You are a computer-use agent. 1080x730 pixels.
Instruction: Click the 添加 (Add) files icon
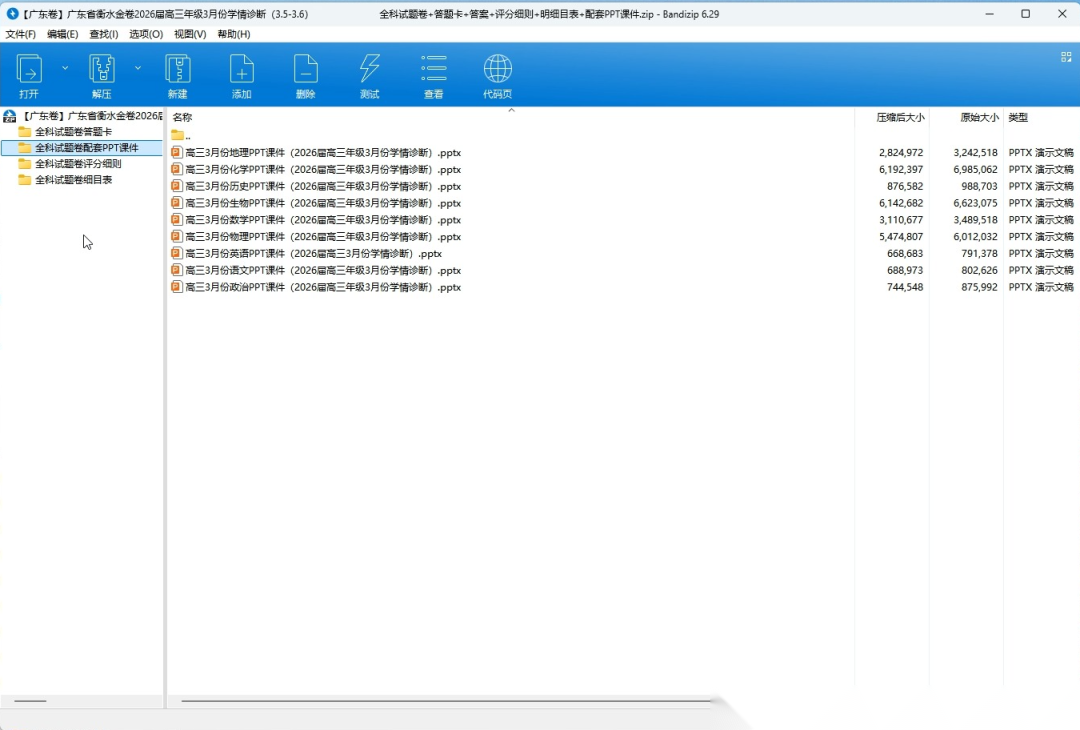tap(242, 70)
